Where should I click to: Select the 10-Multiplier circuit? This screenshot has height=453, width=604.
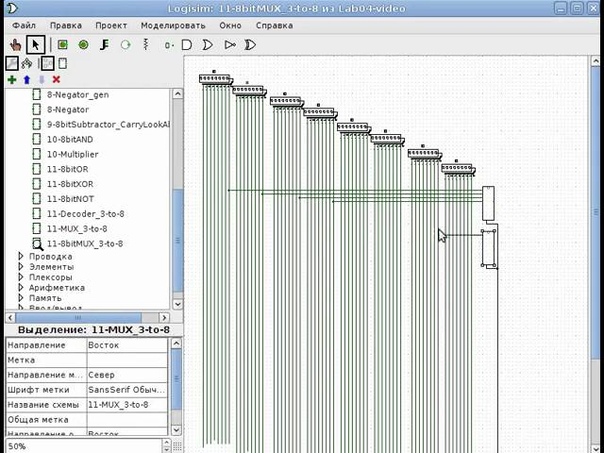(x=72, y=154)
